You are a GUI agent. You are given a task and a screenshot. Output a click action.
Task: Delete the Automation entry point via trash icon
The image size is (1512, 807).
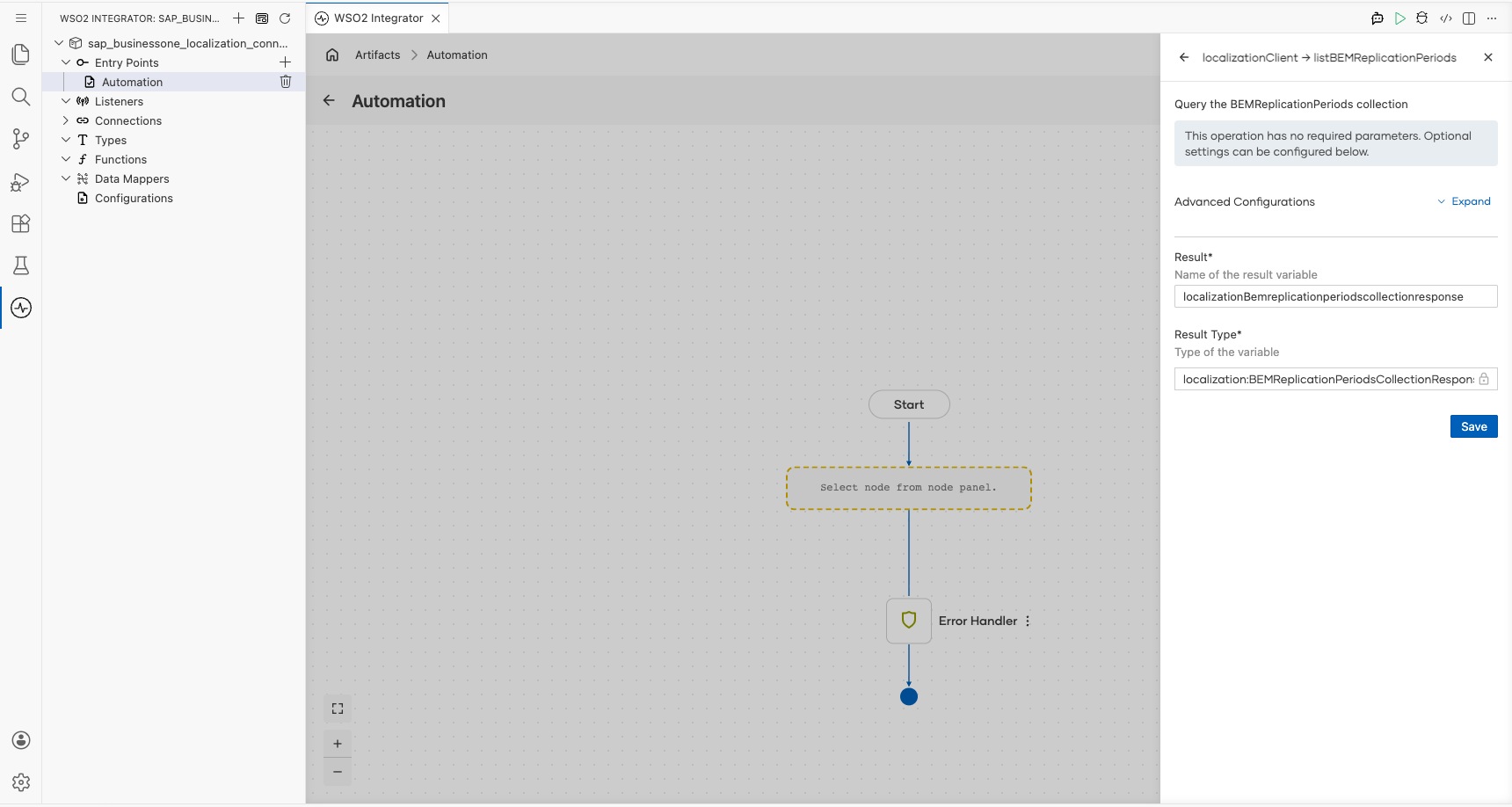pos(286,82)
